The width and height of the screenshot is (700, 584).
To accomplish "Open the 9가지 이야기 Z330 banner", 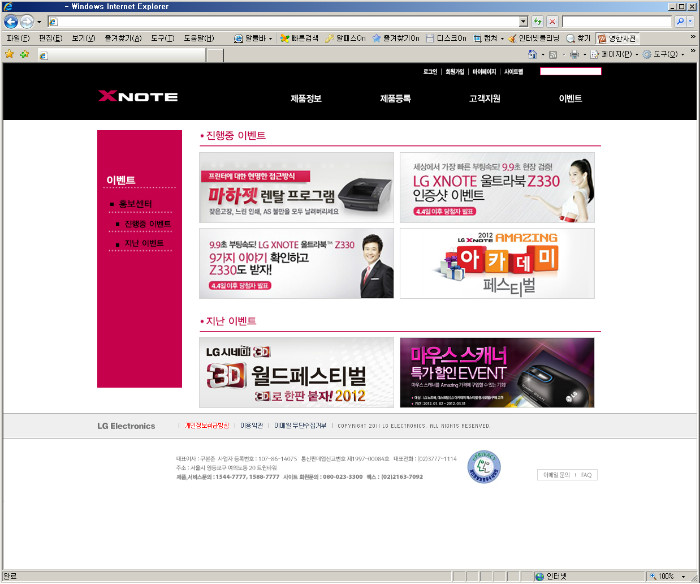I will 296,263.
